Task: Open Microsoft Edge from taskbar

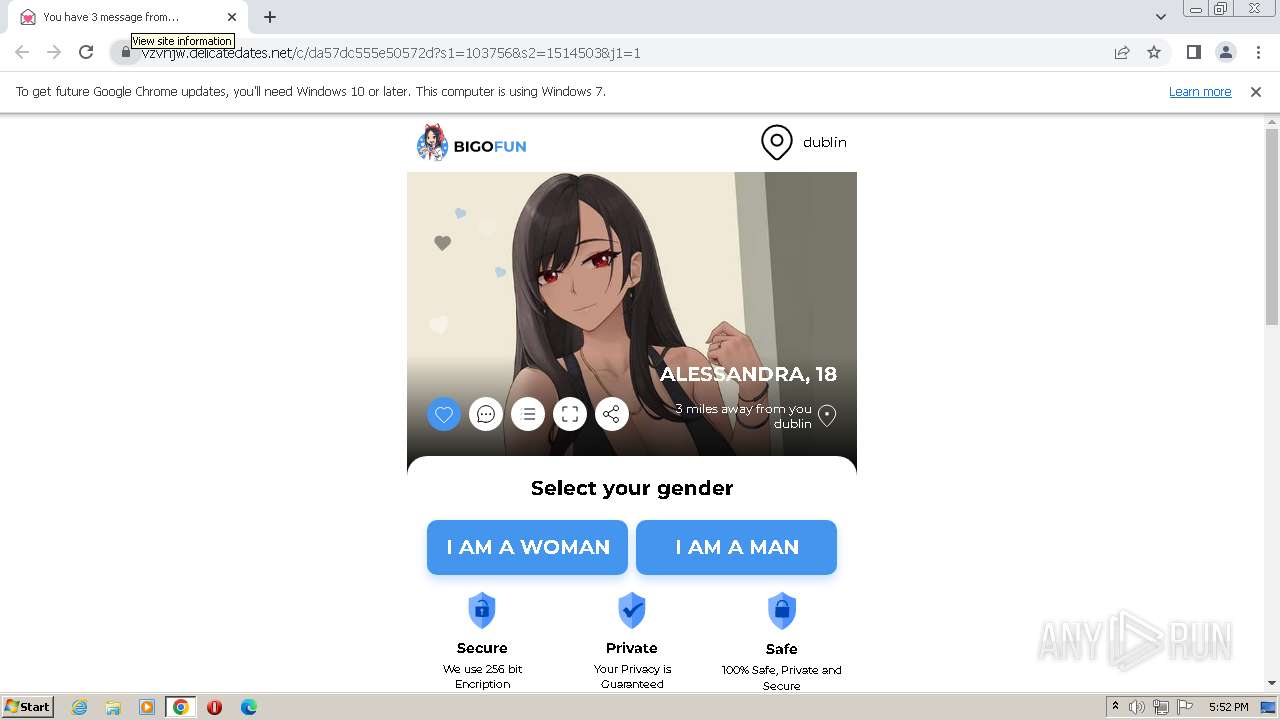Action: click(x=249, y=707)
